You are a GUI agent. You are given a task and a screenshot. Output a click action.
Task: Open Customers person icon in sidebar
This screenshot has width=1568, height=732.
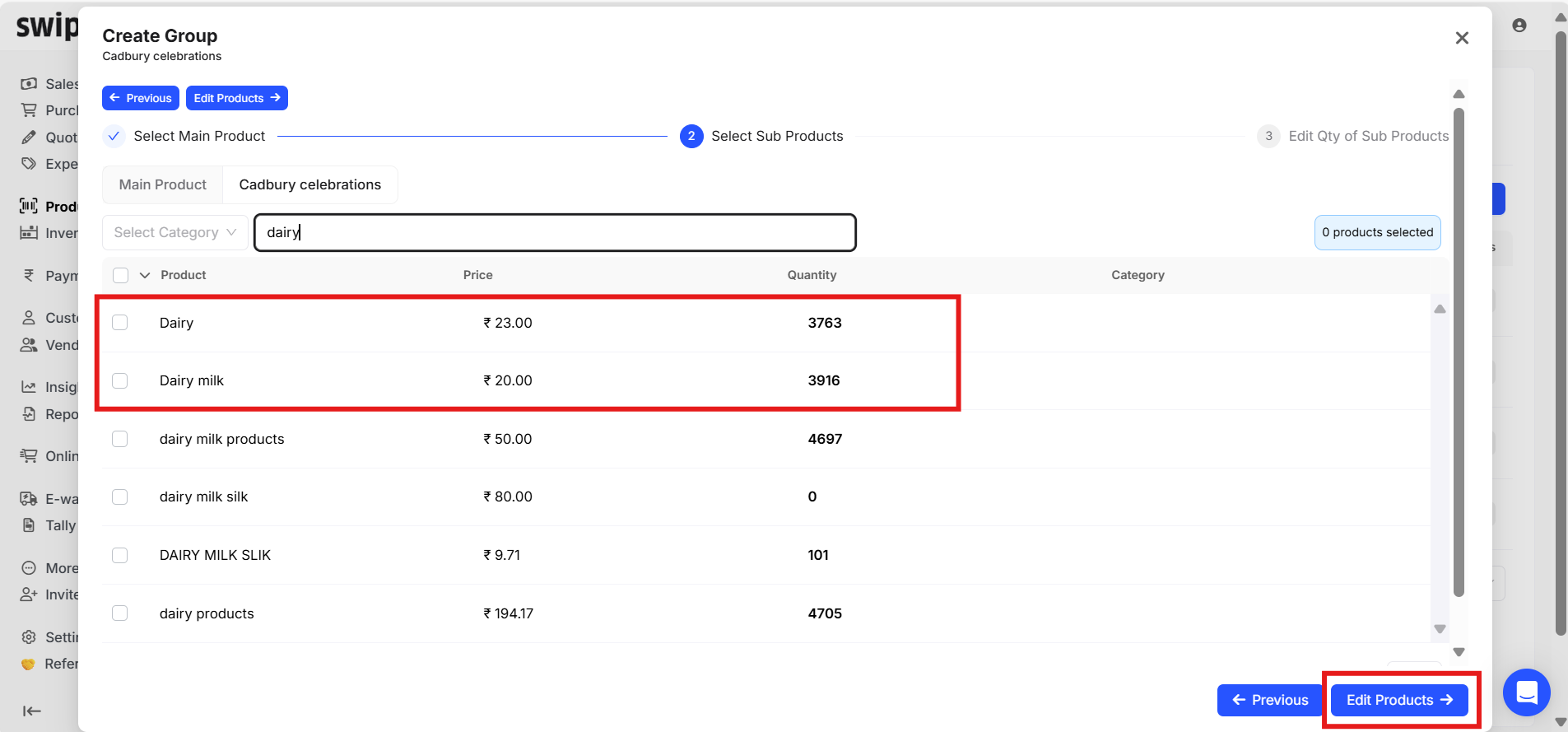pos(29,318)
